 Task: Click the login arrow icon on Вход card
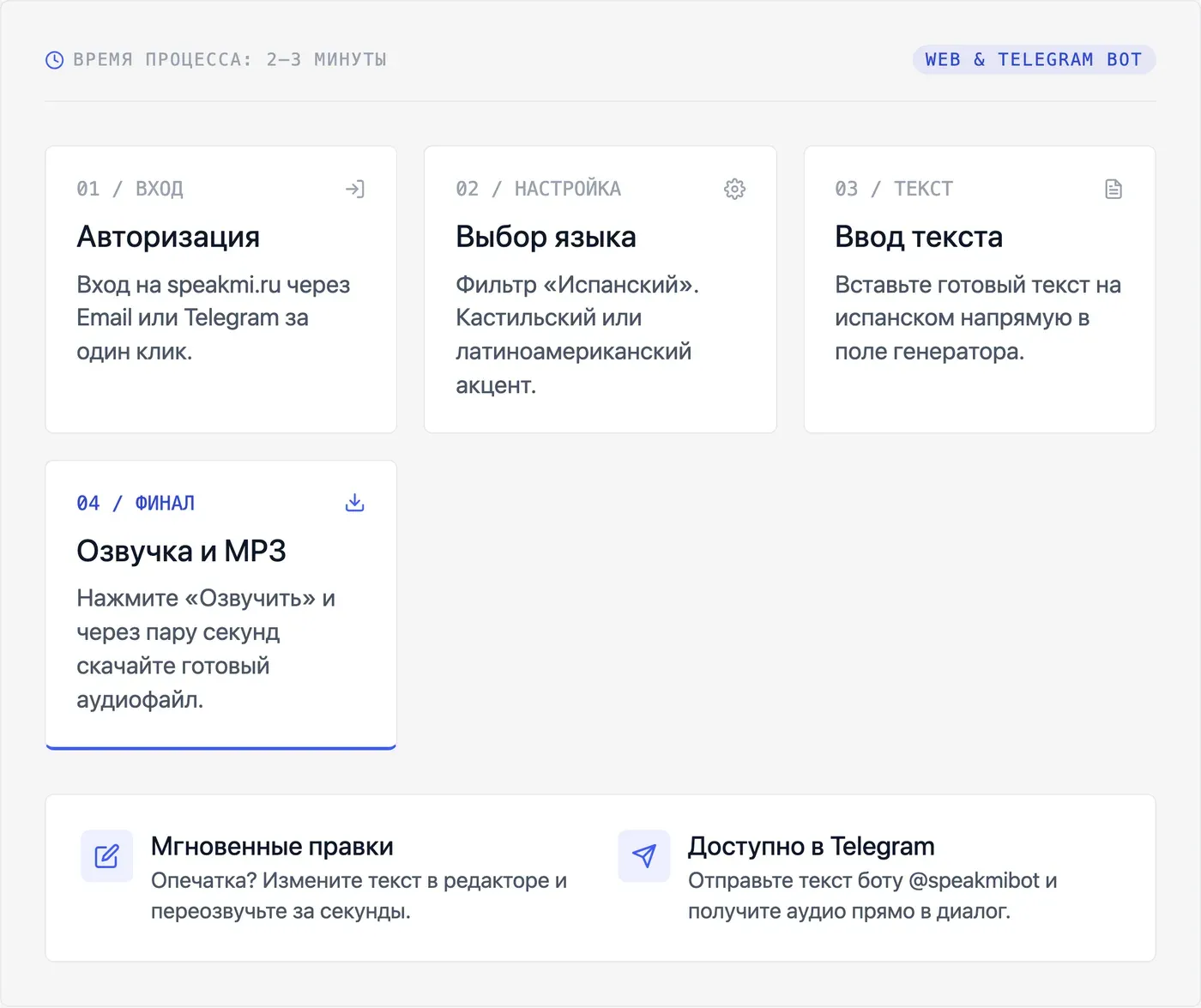[x=355, y=189]
